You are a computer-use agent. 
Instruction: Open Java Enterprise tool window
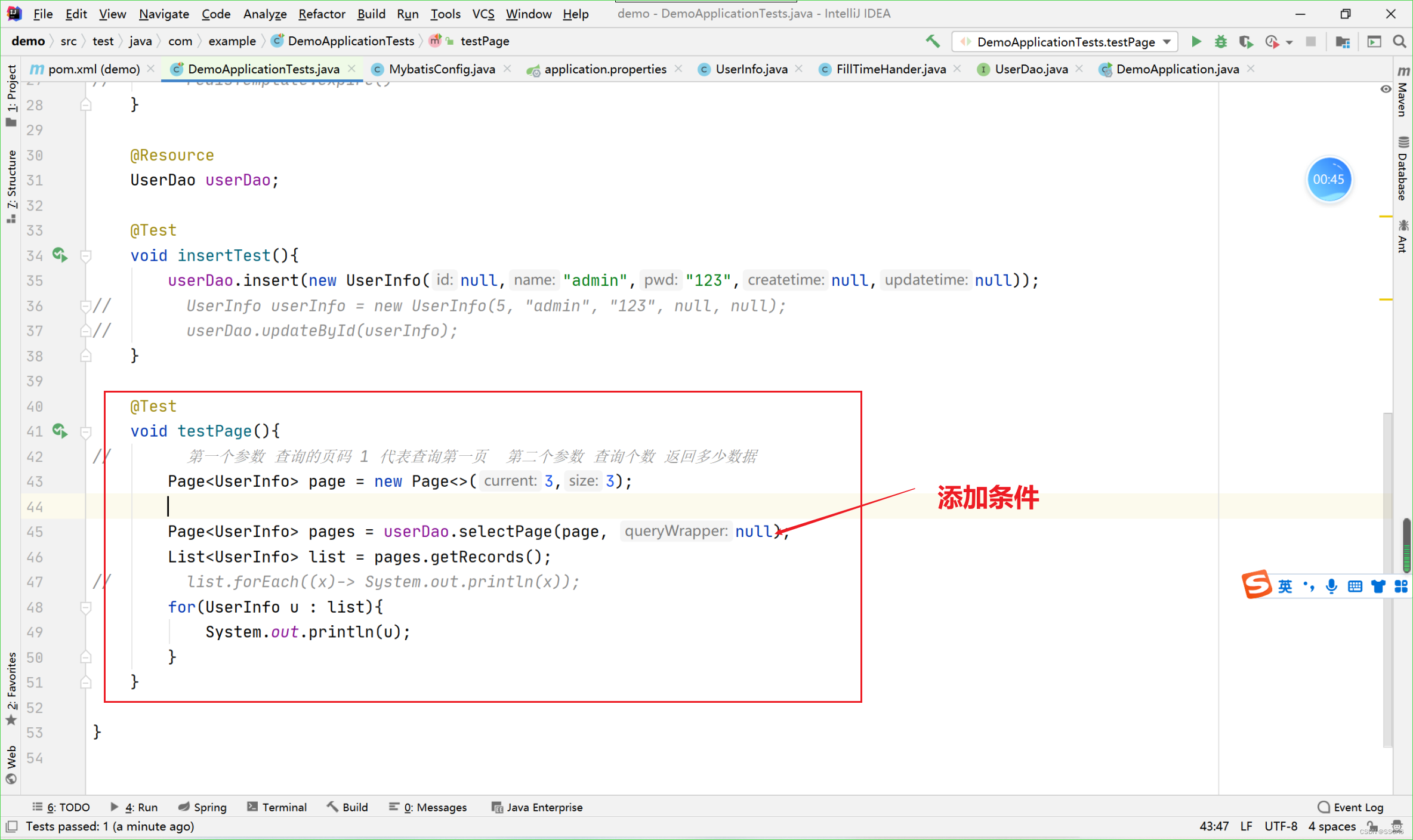pos(536,807)
